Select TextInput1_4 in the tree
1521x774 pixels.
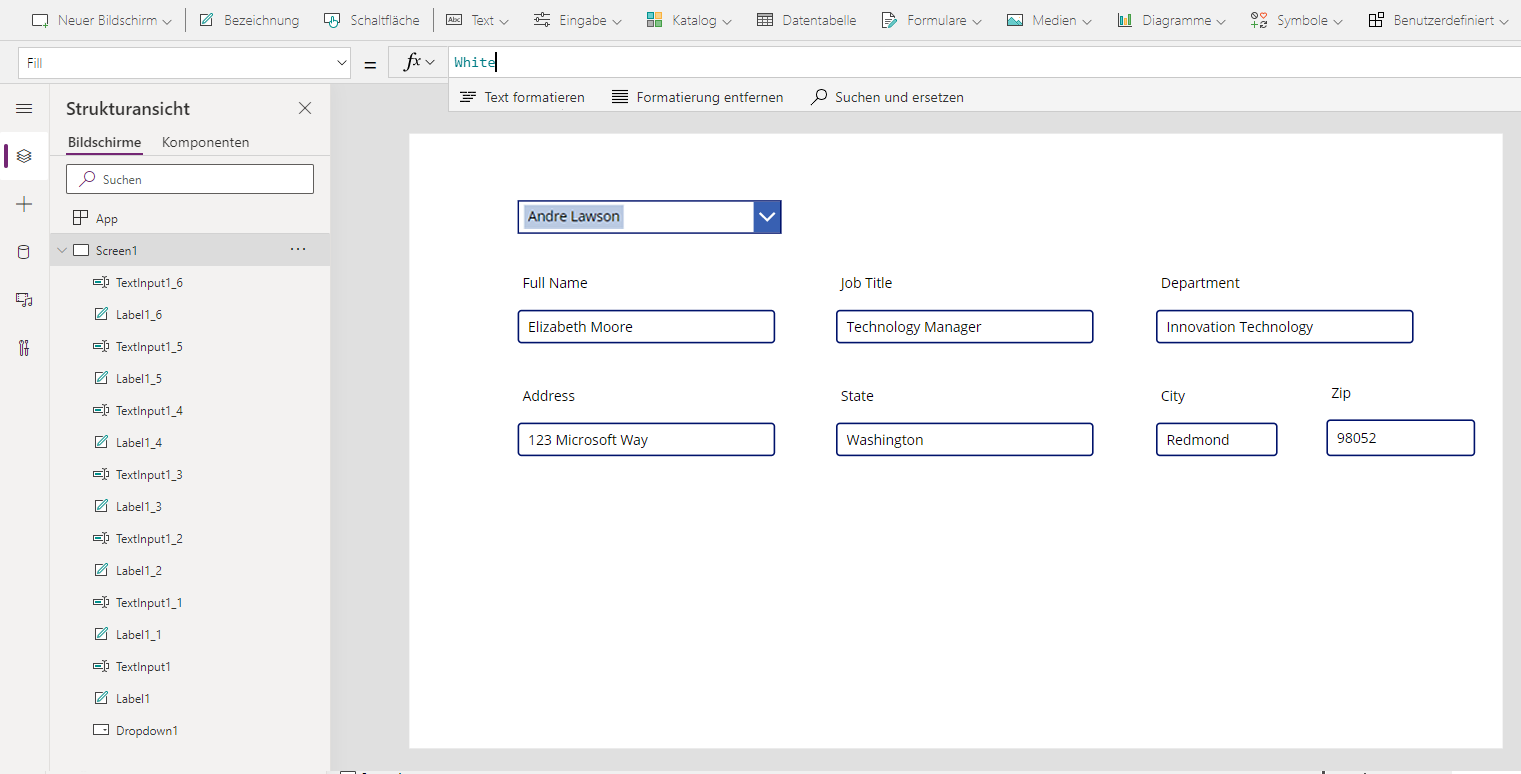coord(149,410)
